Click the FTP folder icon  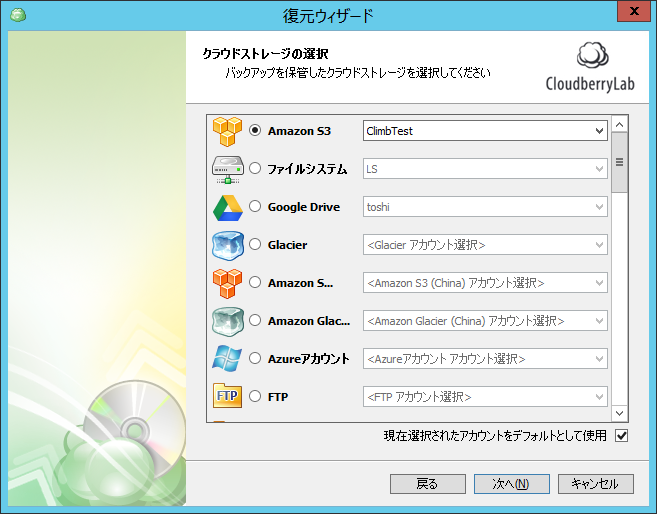[227, 395]
